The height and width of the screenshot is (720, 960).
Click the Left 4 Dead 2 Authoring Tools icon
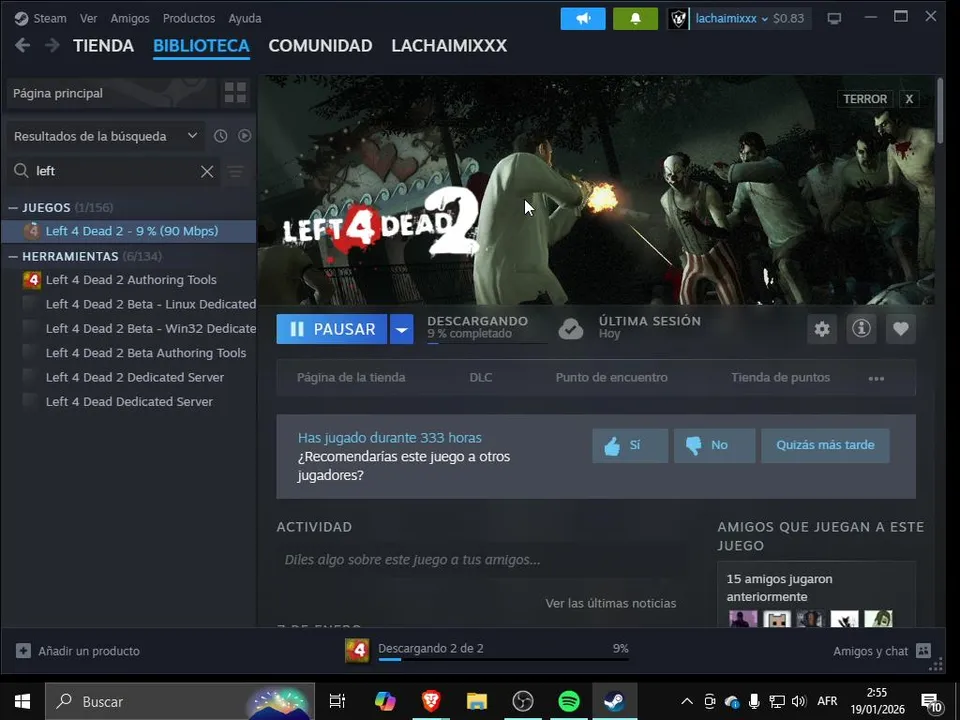(32, 280)
